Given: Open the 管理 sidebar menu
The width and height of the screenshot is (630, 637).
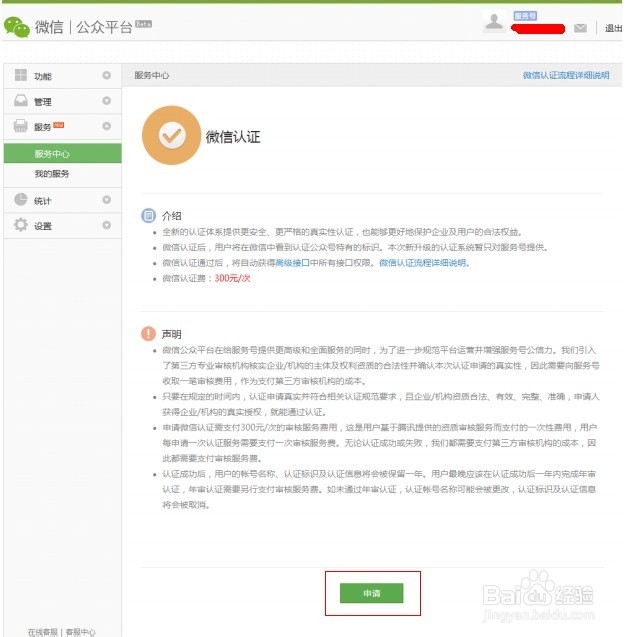Looking at the screenshot, I should coord(63,101).
